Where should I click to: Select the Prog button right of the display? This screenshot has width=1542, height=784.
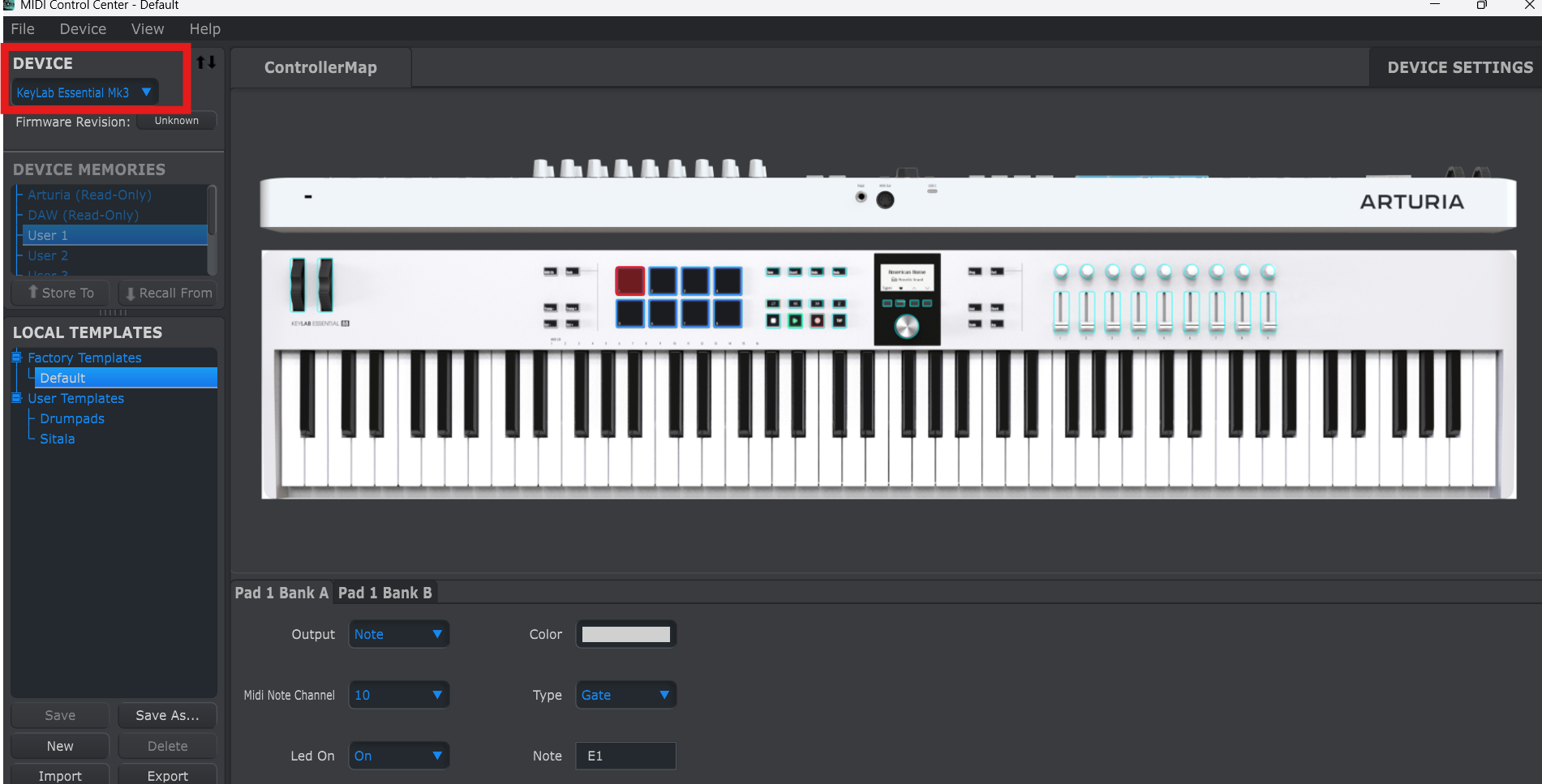point(975,272)
